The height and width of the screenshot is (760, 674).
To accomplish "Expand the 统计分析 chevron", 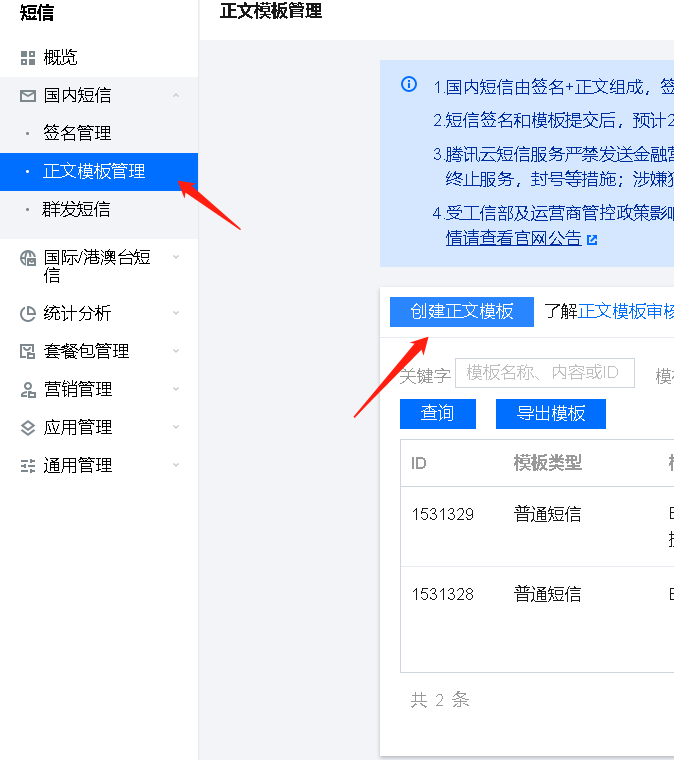I will (x=176, y=313).
